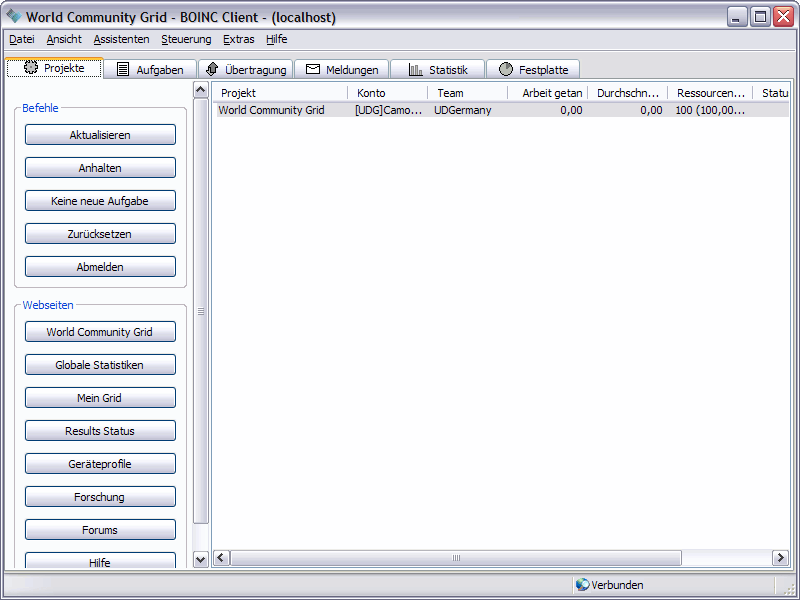The width and height of the screenshot is (800, 600).
Task: Click the BOINC icon in the title bar
Action: (x=14, y=16)
